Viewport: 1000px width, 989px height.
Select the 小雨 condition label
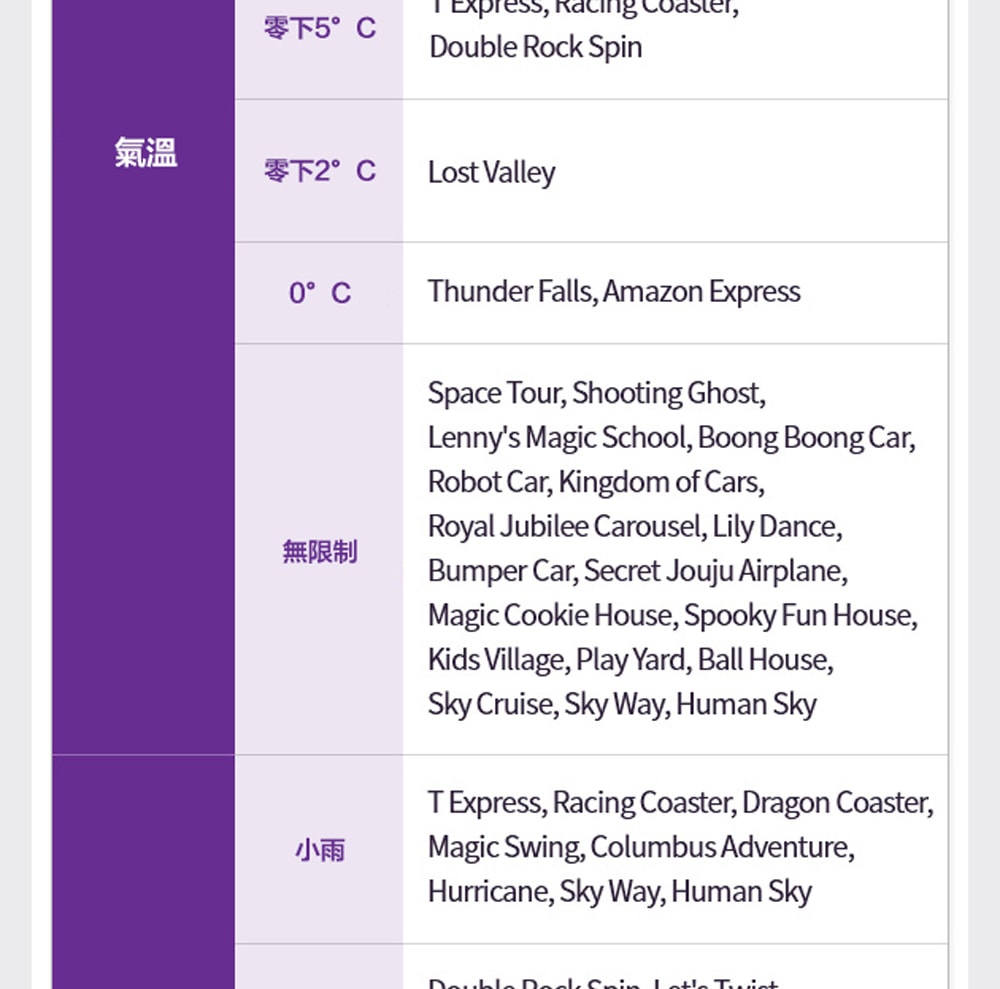[x=319, y=850]
